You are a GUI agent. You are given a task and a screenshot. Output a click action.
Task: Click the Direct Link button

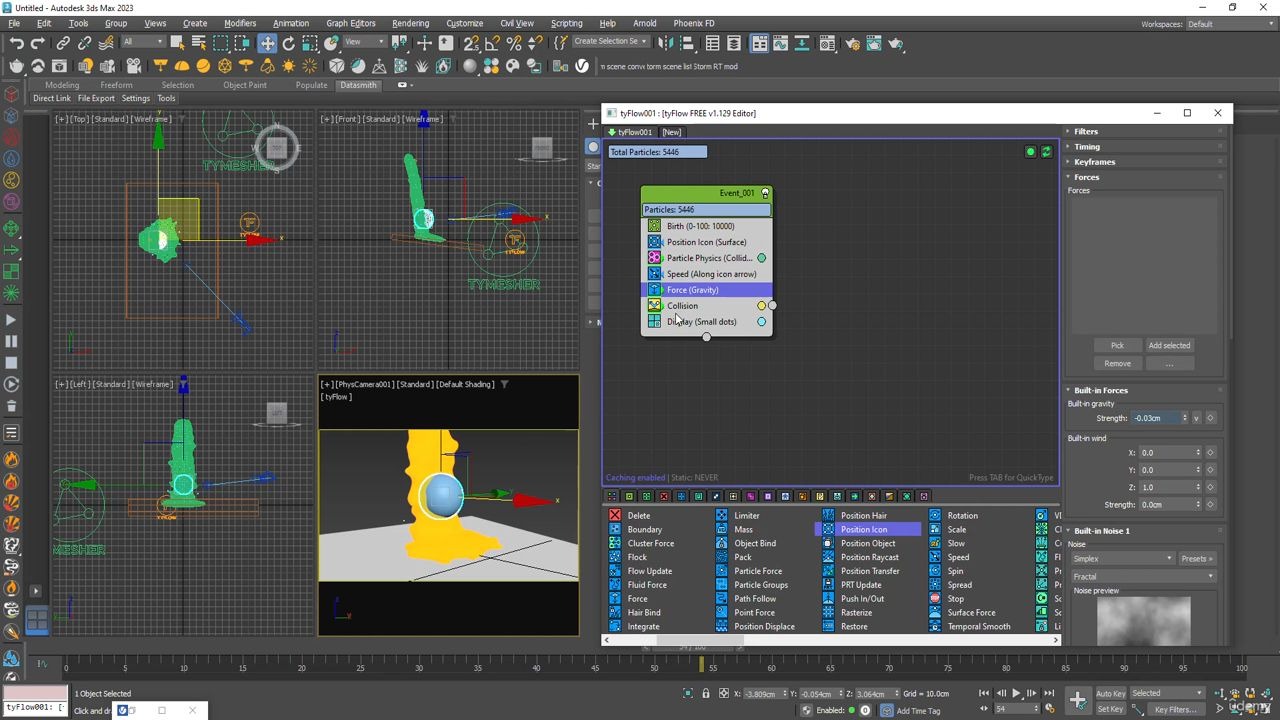(x=52, y=99)
